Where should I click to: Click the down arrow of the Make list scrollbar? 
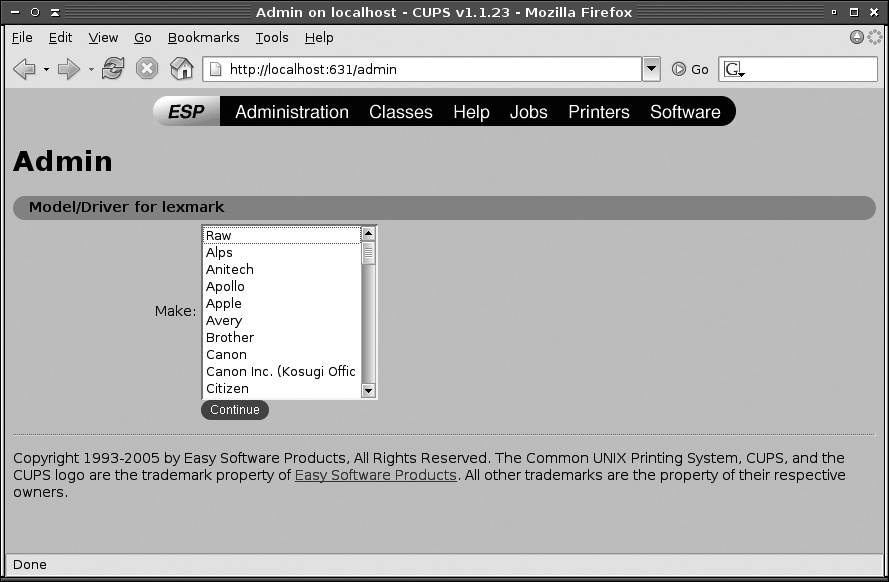(x=369, y=391)
